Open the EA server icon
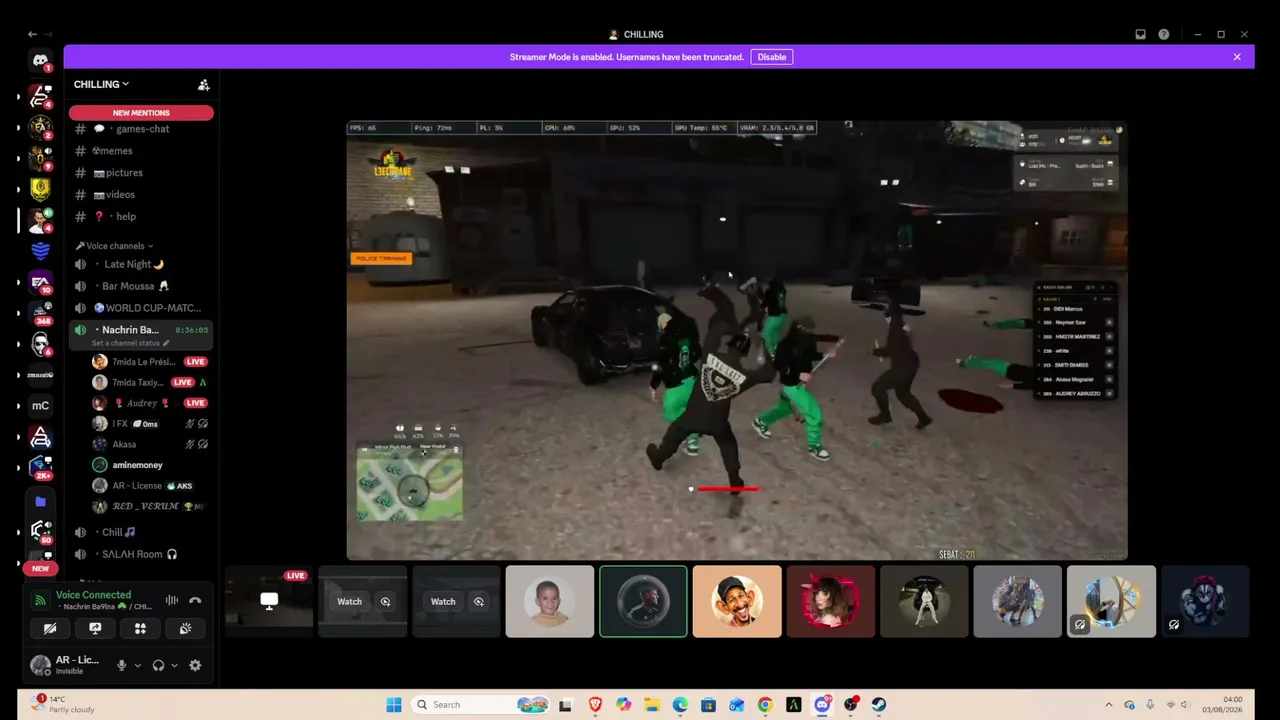This screenshot has width=1280, height=720. (40, 283)
